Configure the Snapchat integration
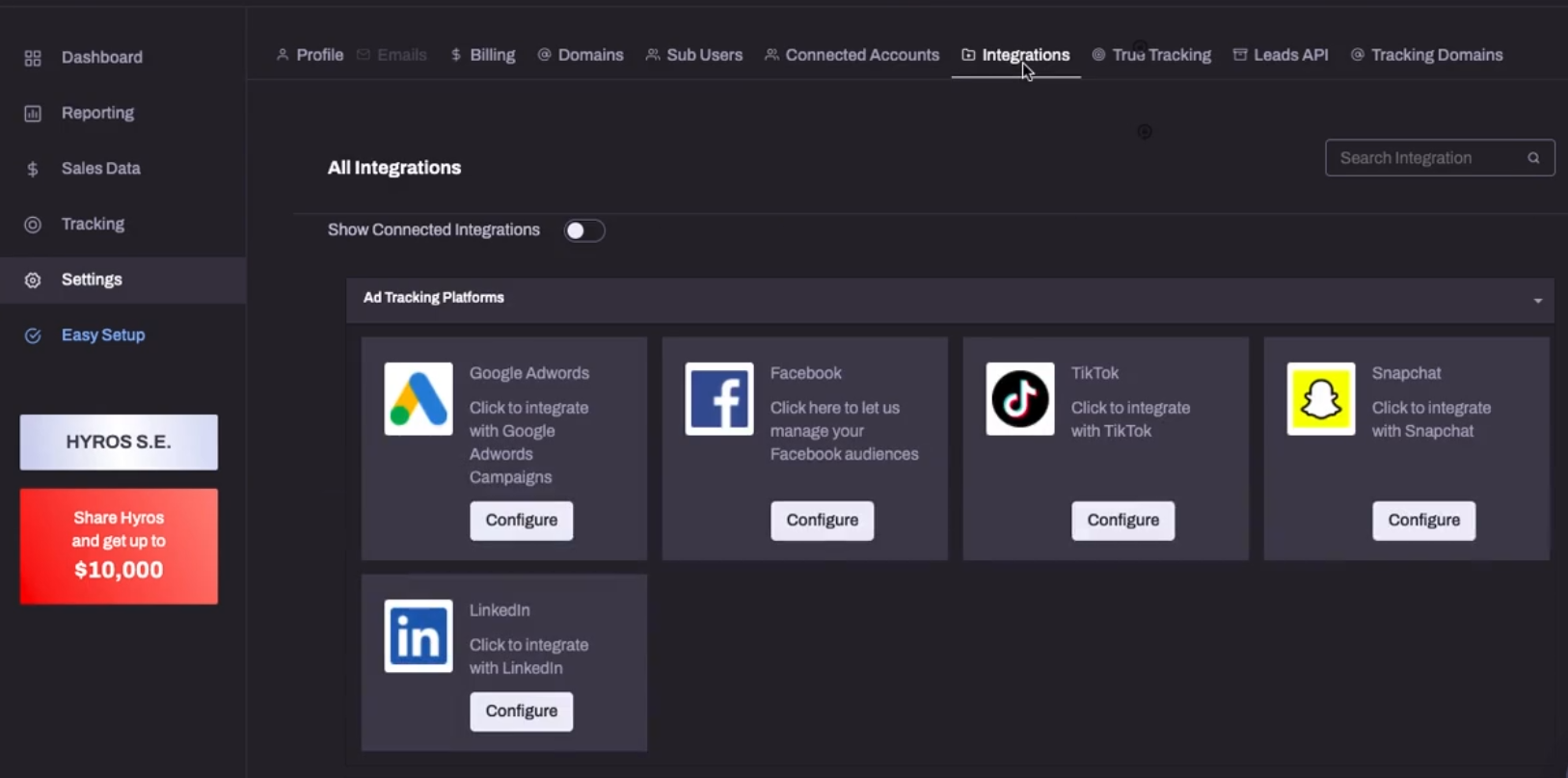The image size is (1568, 778). point(1424,521)
